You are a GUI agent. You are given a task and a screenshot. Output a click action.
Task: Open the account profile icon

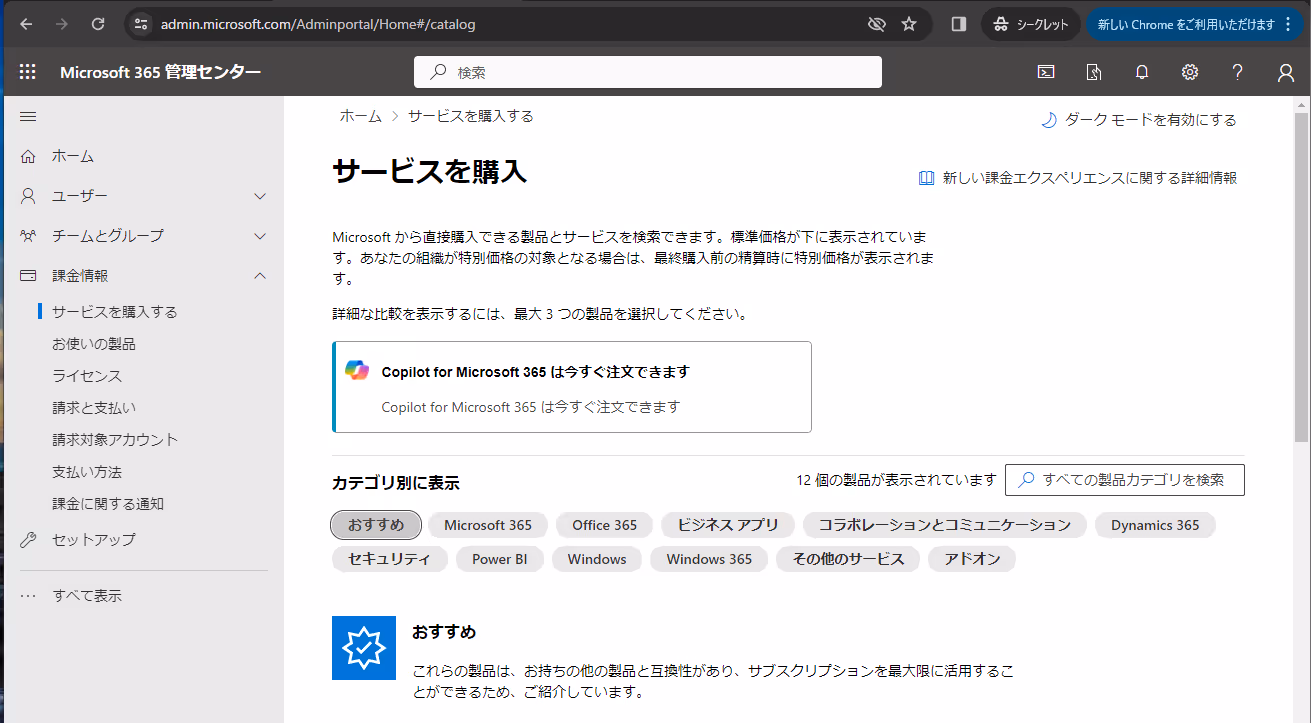click(x=1286, y=72)
